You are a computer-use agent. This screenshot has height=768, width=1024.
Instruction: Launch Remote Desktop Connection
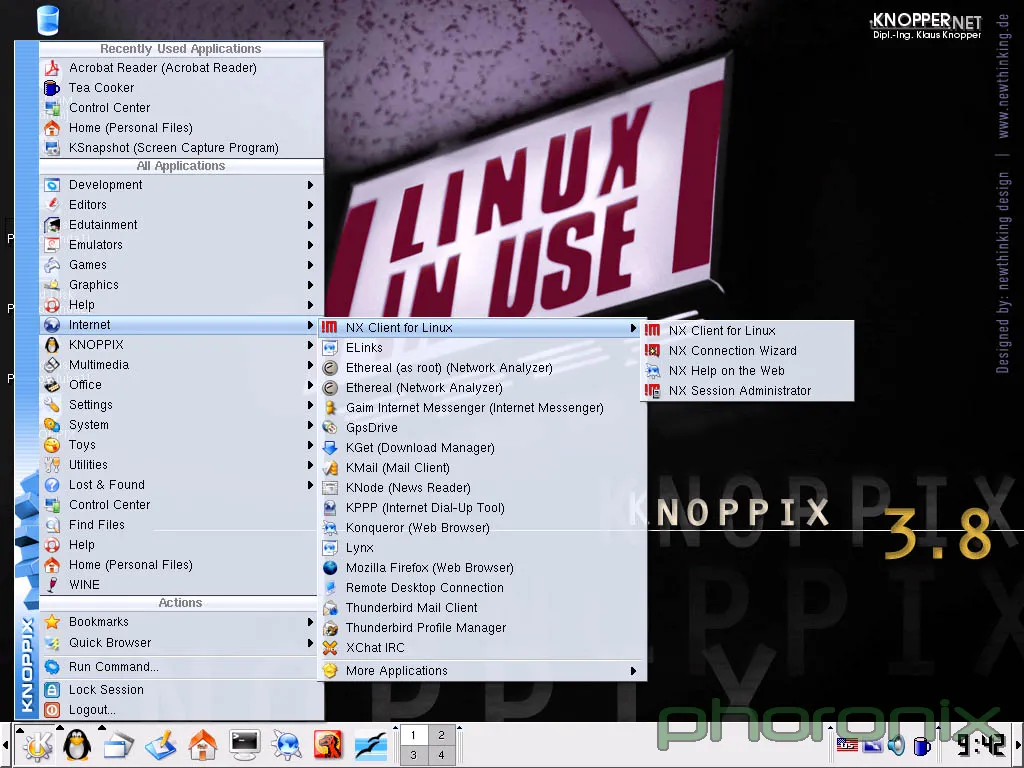(482, 588)
